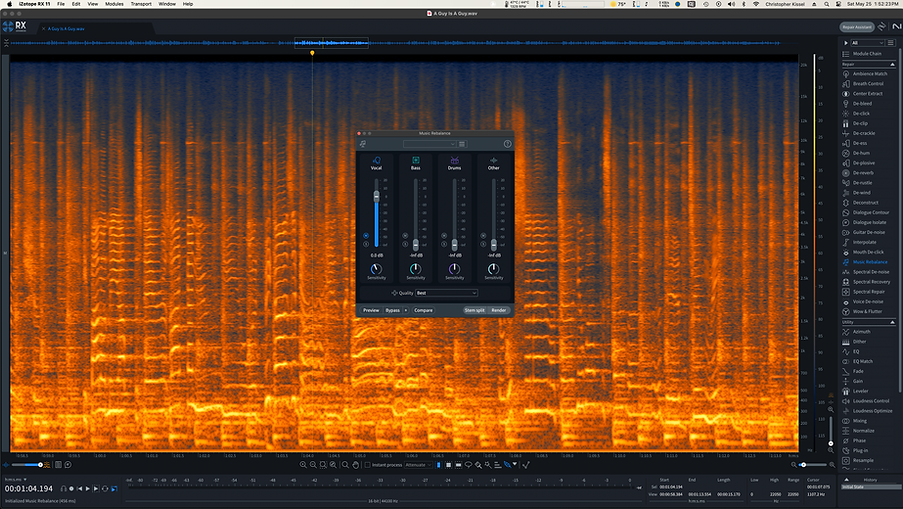Open the Transport menu
Viewport: 903px width, 509px height.
tap(141, 3)
